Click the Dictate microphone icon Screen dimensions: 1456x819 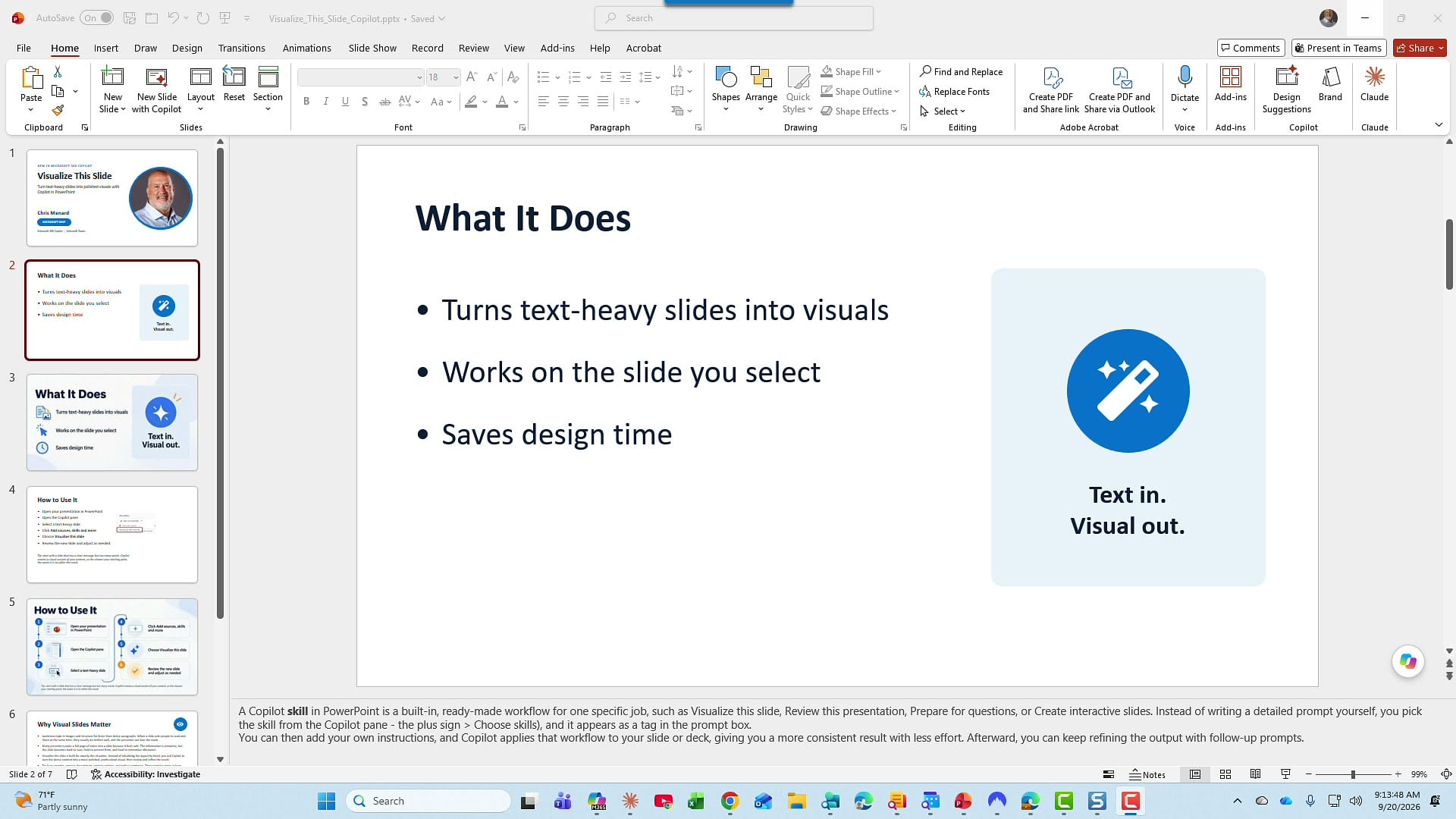point(1185,77)
